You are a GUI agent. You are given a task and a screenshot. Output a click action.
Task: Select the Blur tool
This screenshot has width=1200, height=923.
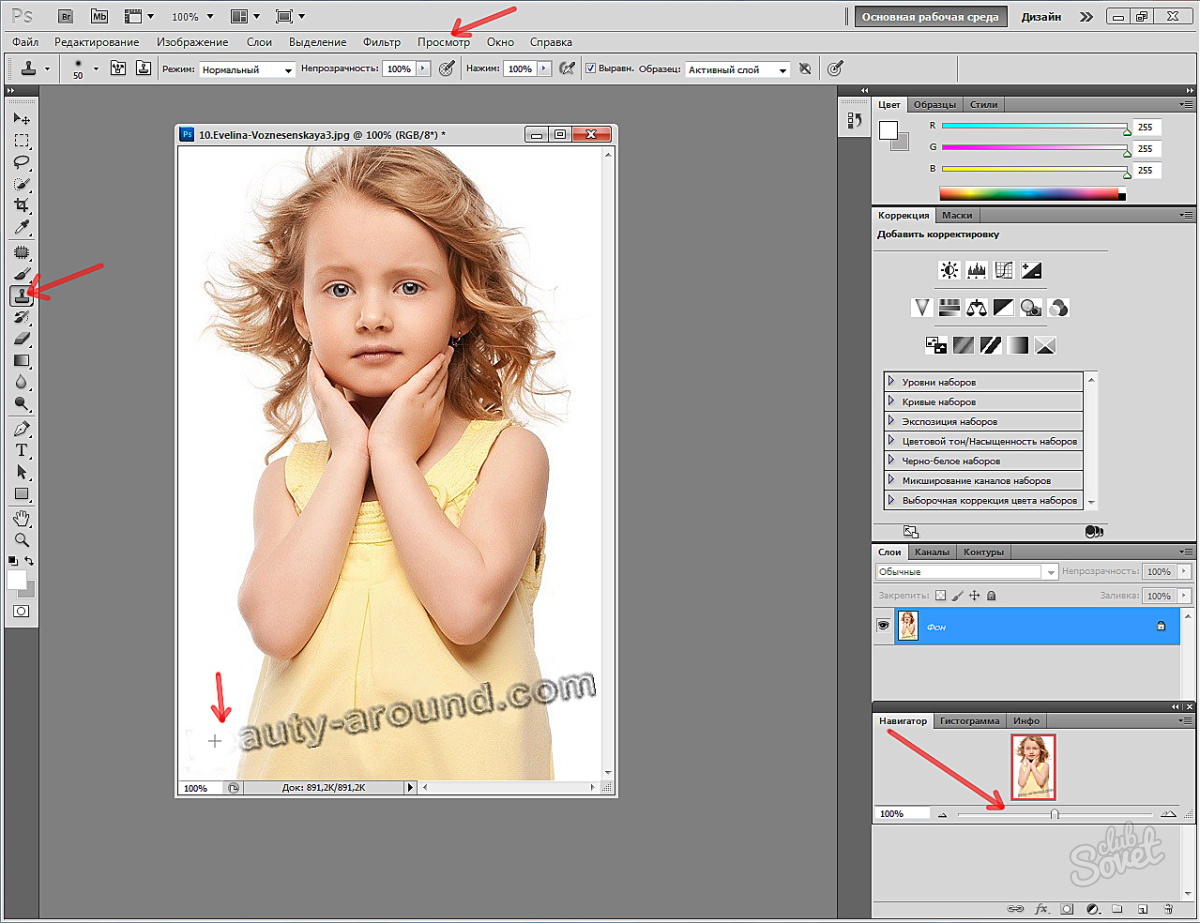pyautogui.click(x=21, y=383)
